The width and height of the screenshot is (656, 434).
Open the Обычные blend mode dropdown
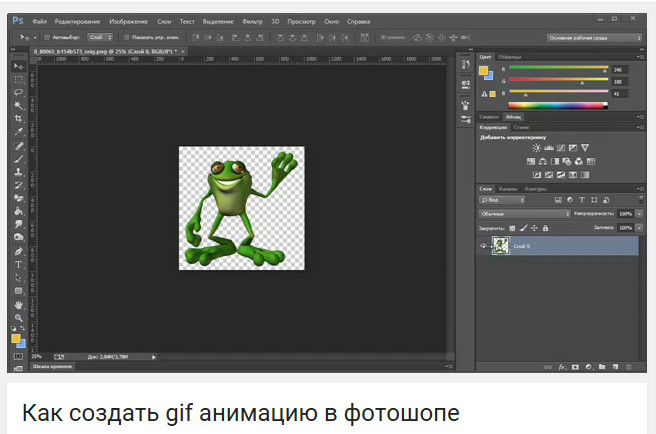coord(525,214)
